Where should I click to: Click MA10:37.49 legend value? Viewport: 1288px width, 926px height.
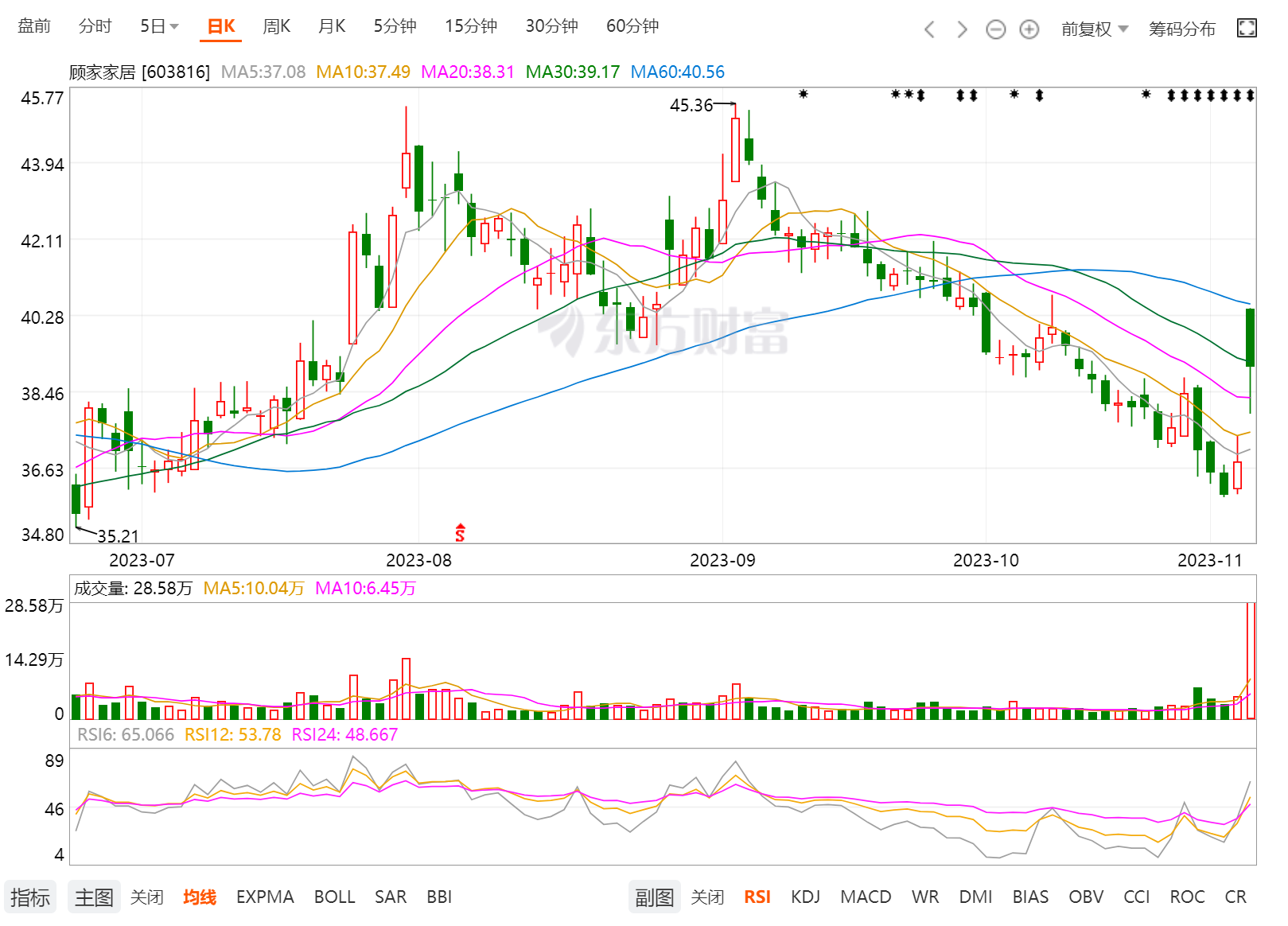click(x=364, y=72)
